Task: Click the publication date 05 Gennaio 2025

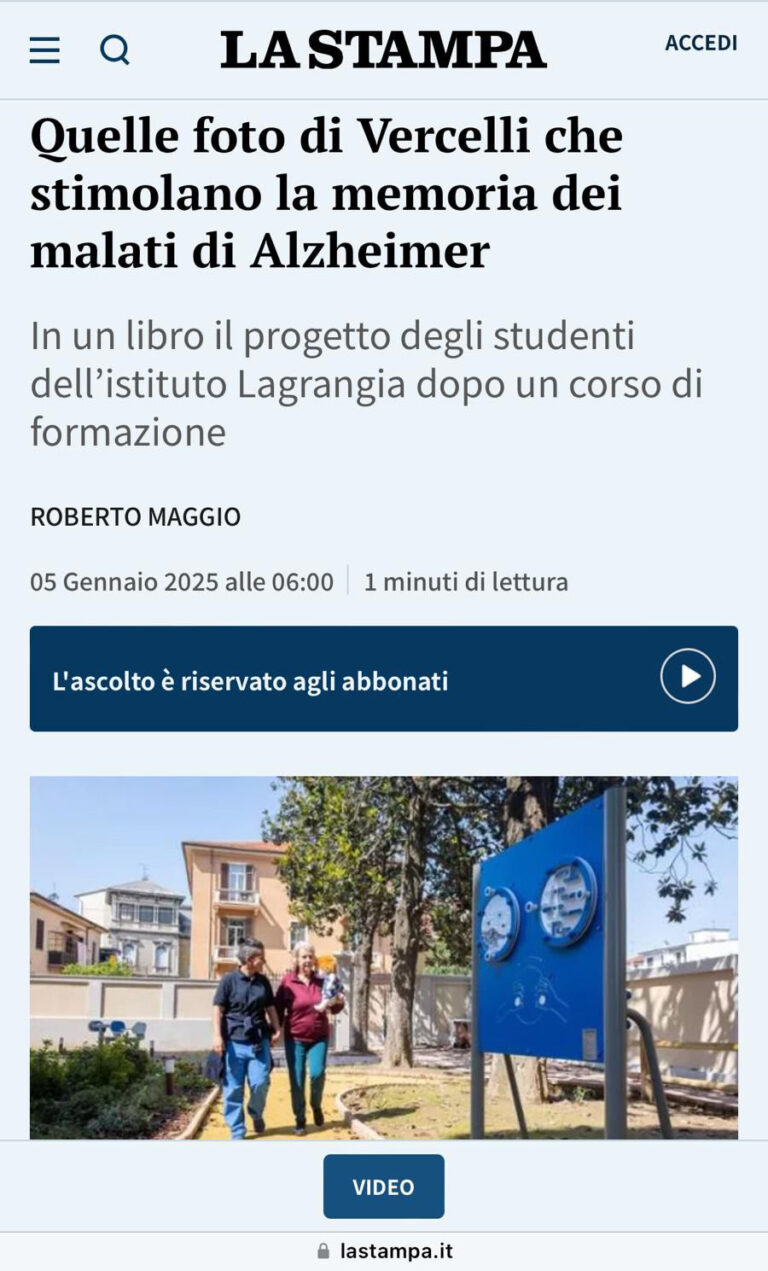Action: tap(181, 582)
